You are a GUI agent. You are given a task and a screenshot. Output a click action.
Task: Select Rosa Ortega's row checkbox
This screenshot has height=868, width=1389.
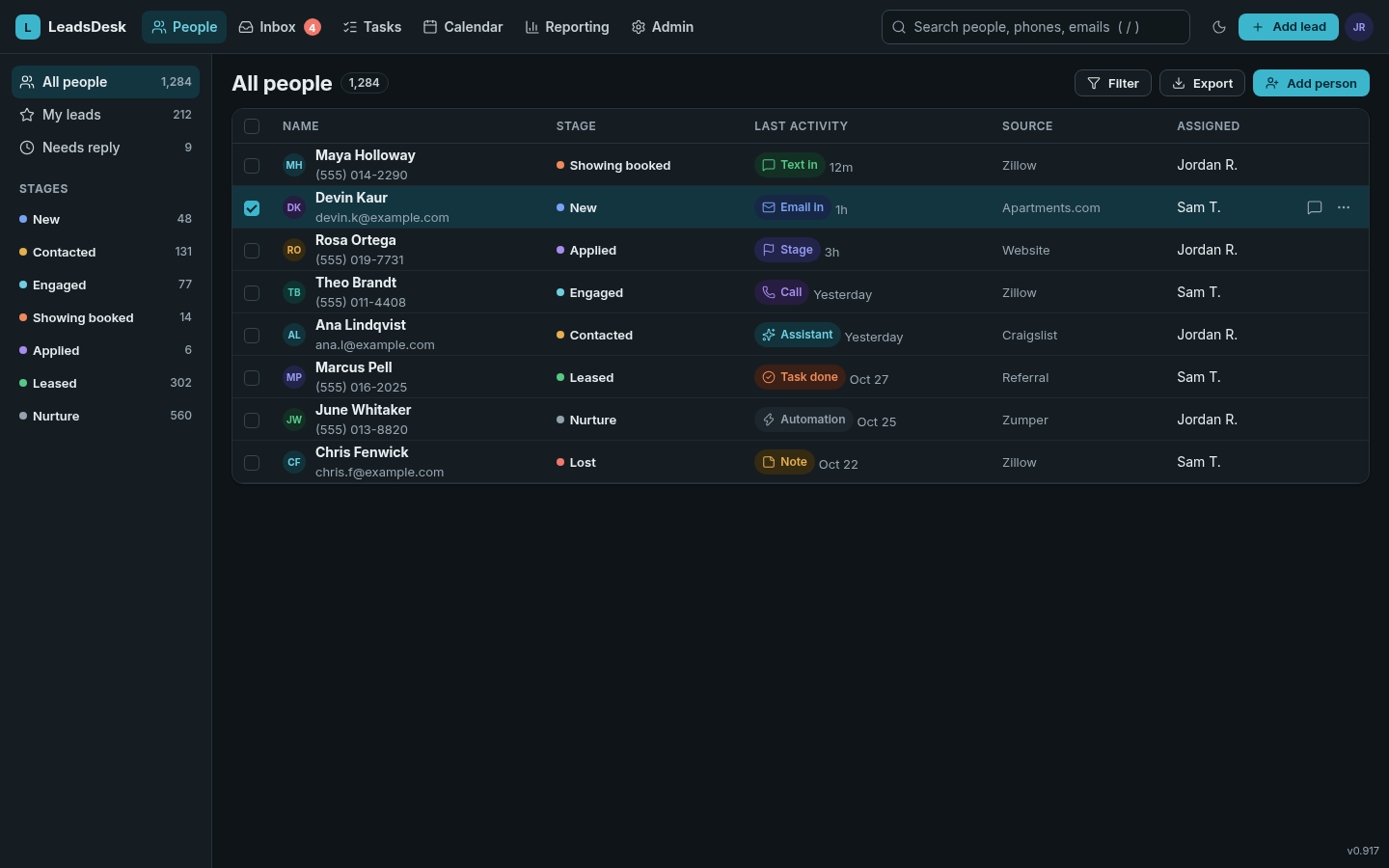(x=252, y=250)
